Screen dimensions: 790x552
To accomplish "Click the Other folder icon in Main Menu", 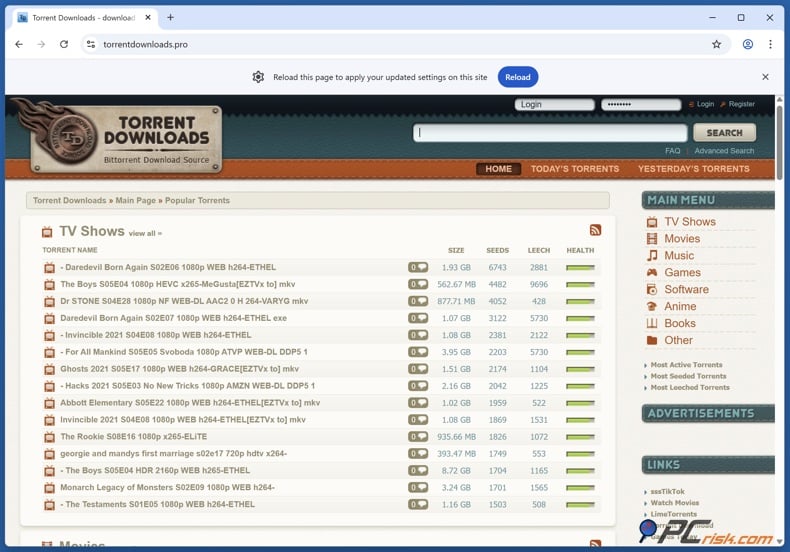I will [652, 340].
